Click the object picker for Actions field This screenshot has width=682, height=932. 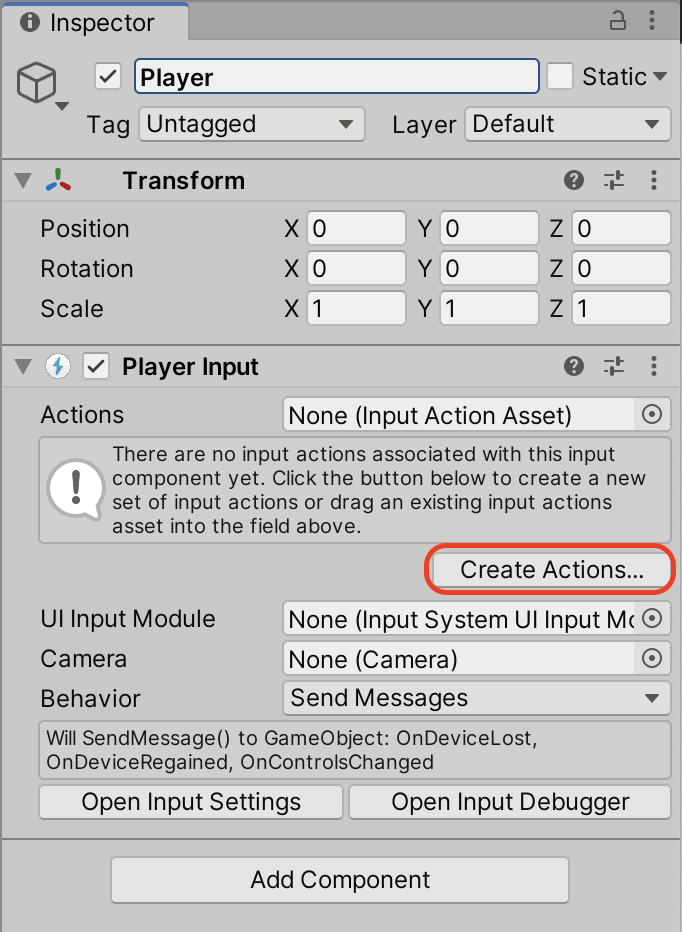pos(652,415)
